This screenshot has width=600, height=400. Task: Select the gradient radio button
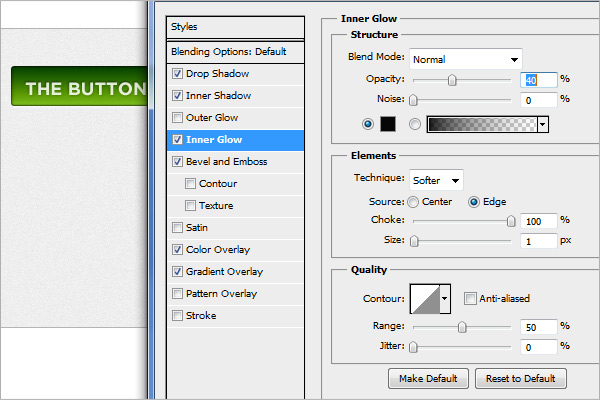(x=415, y=124)
